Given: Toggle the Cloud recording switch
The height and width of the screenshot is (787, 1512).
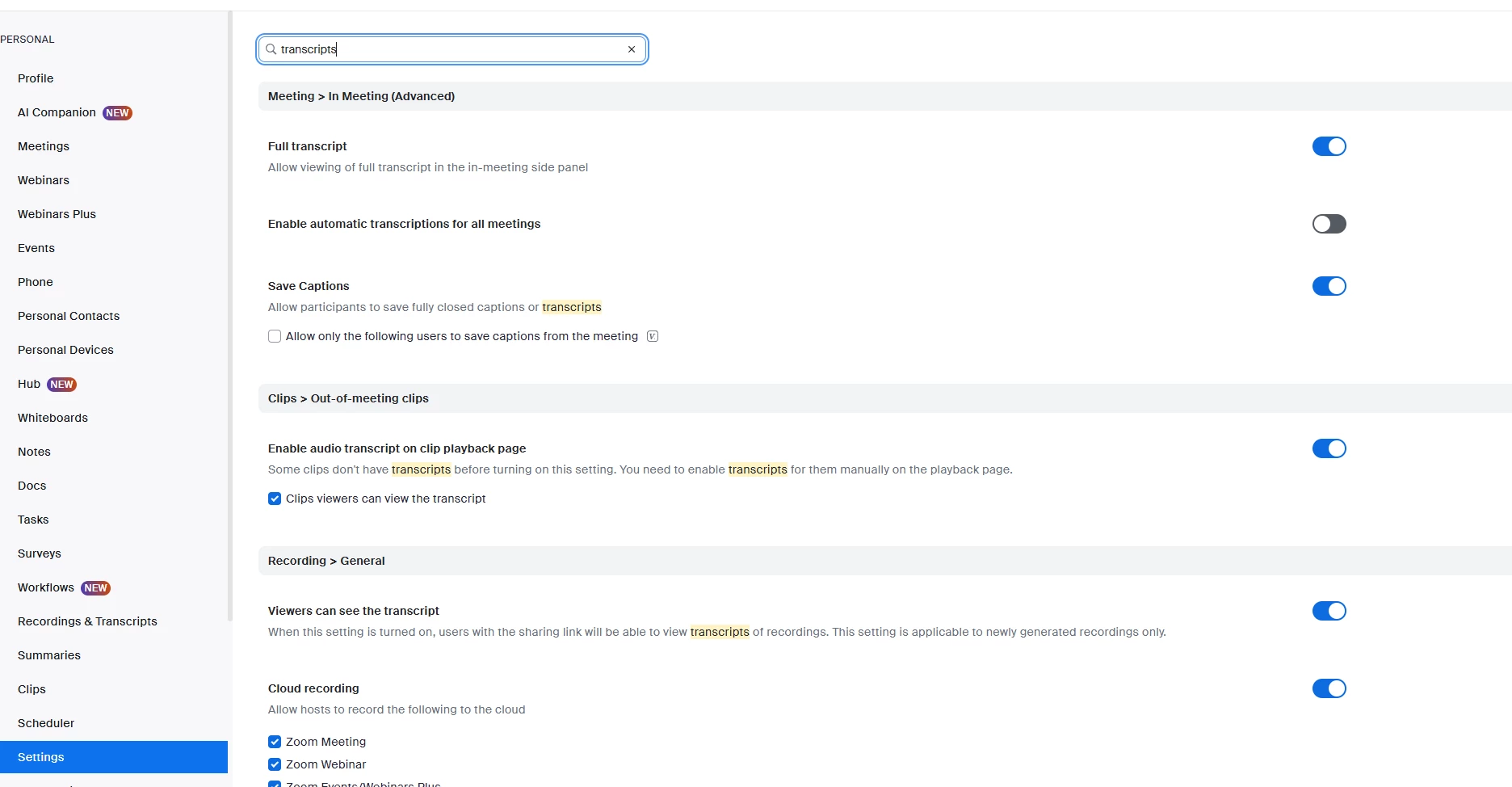Looking at the screenshot, I should click(x=1329, y=688).
